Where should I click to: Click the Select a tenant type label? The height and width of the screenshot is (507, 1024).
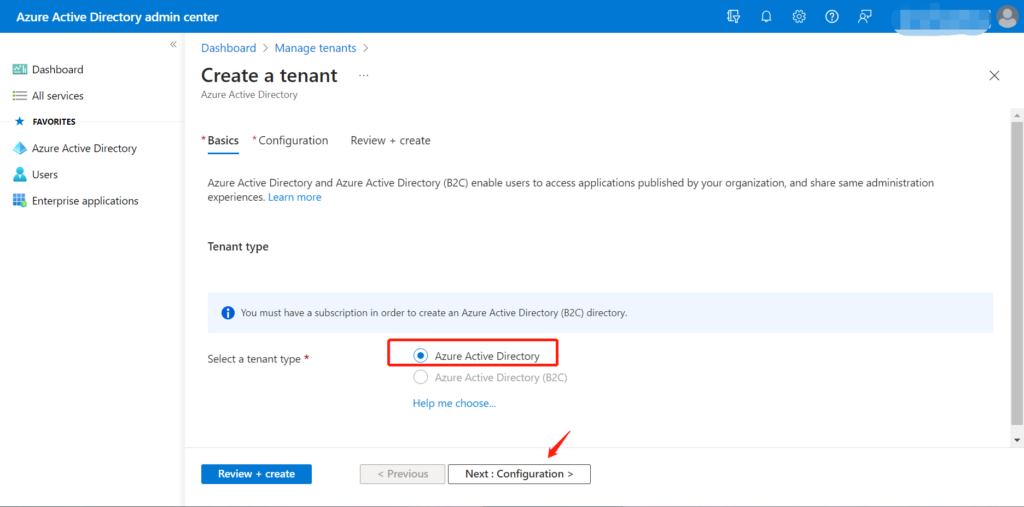click(254, 359)
